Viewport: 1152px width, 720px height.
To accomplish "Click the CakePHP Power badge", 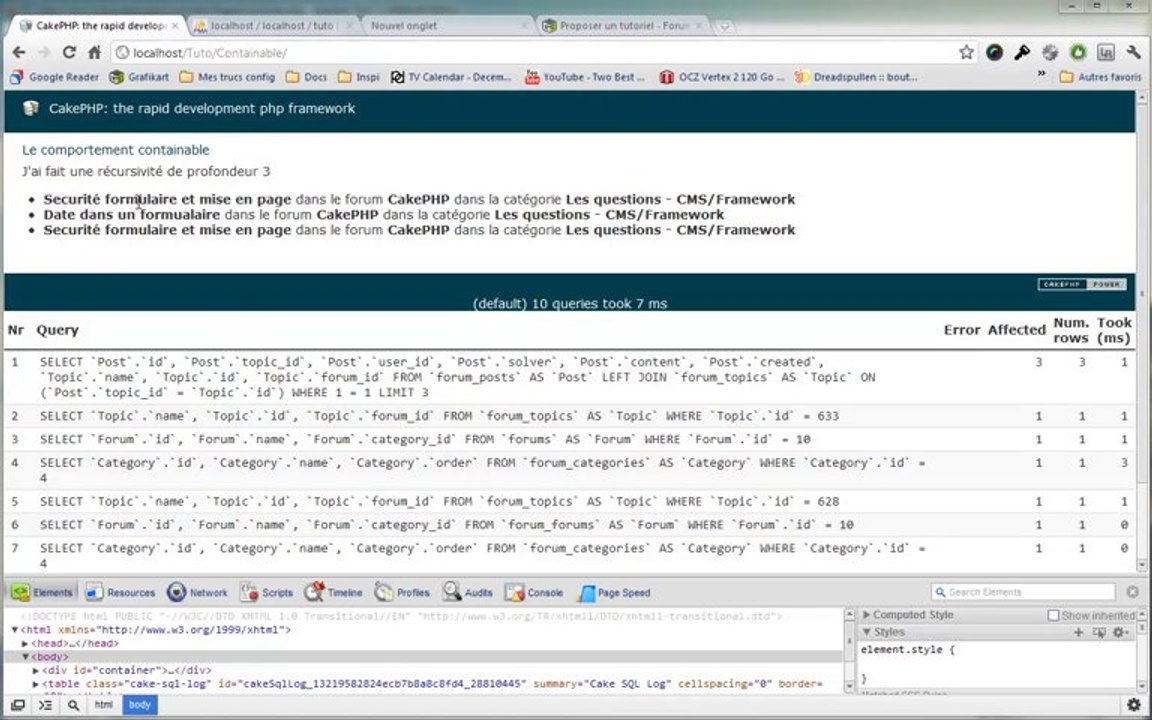I will coord(1081,284).
